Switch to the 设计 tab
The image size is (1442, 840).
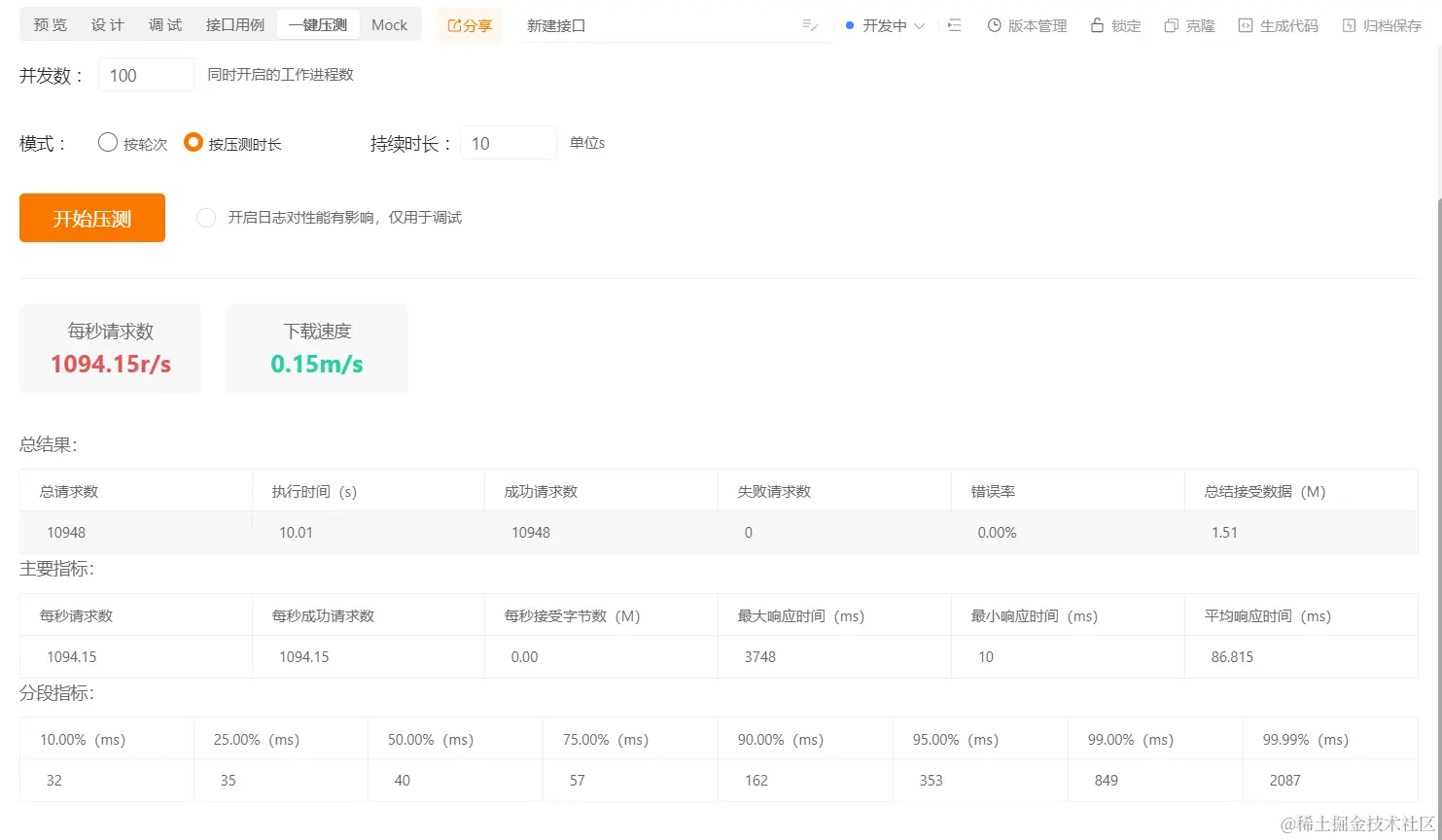coord(108,25)
